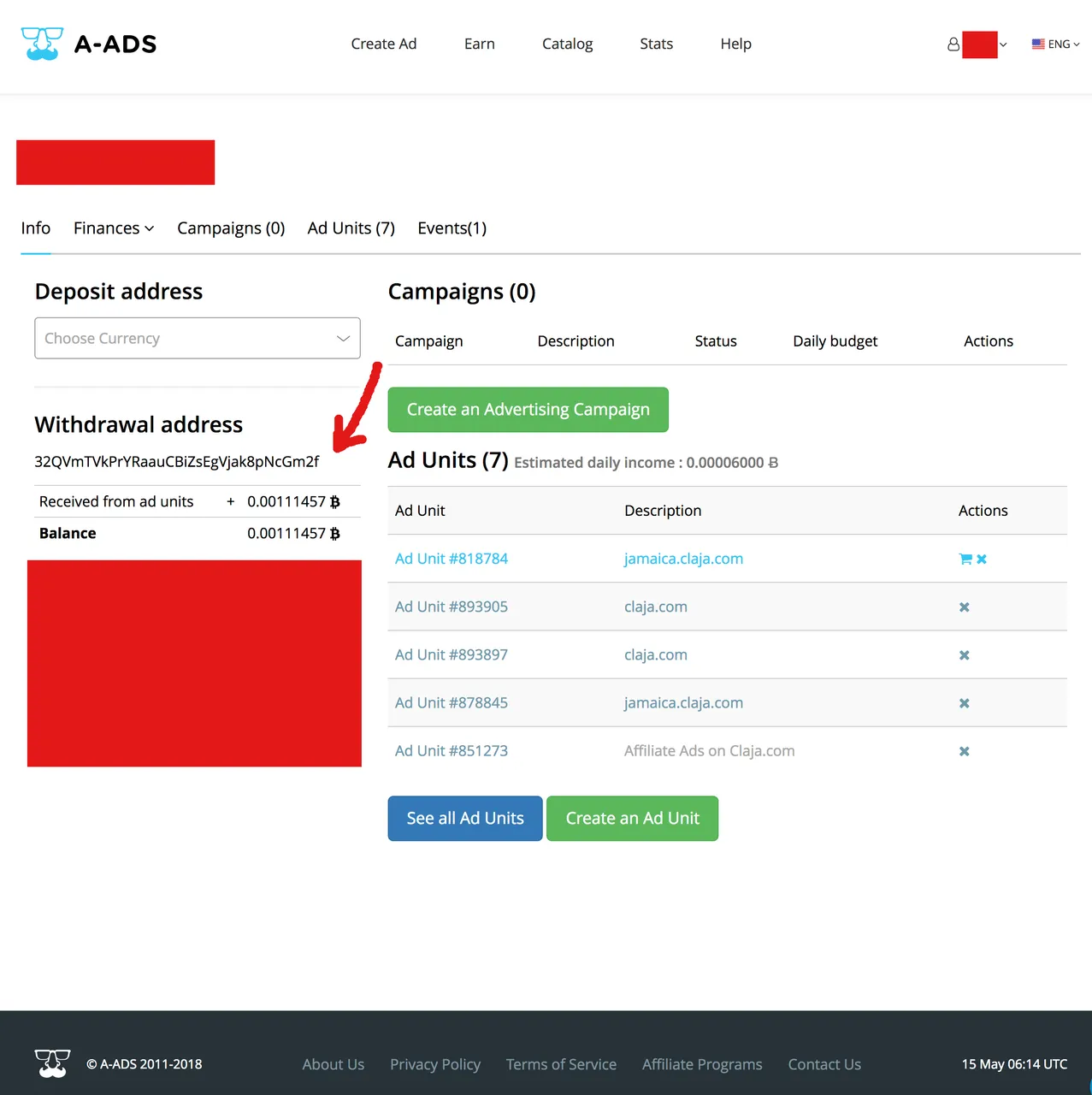Click the Daily budget column header
The height and width of the screenshot is (1095, 1092).
[835, 341]
